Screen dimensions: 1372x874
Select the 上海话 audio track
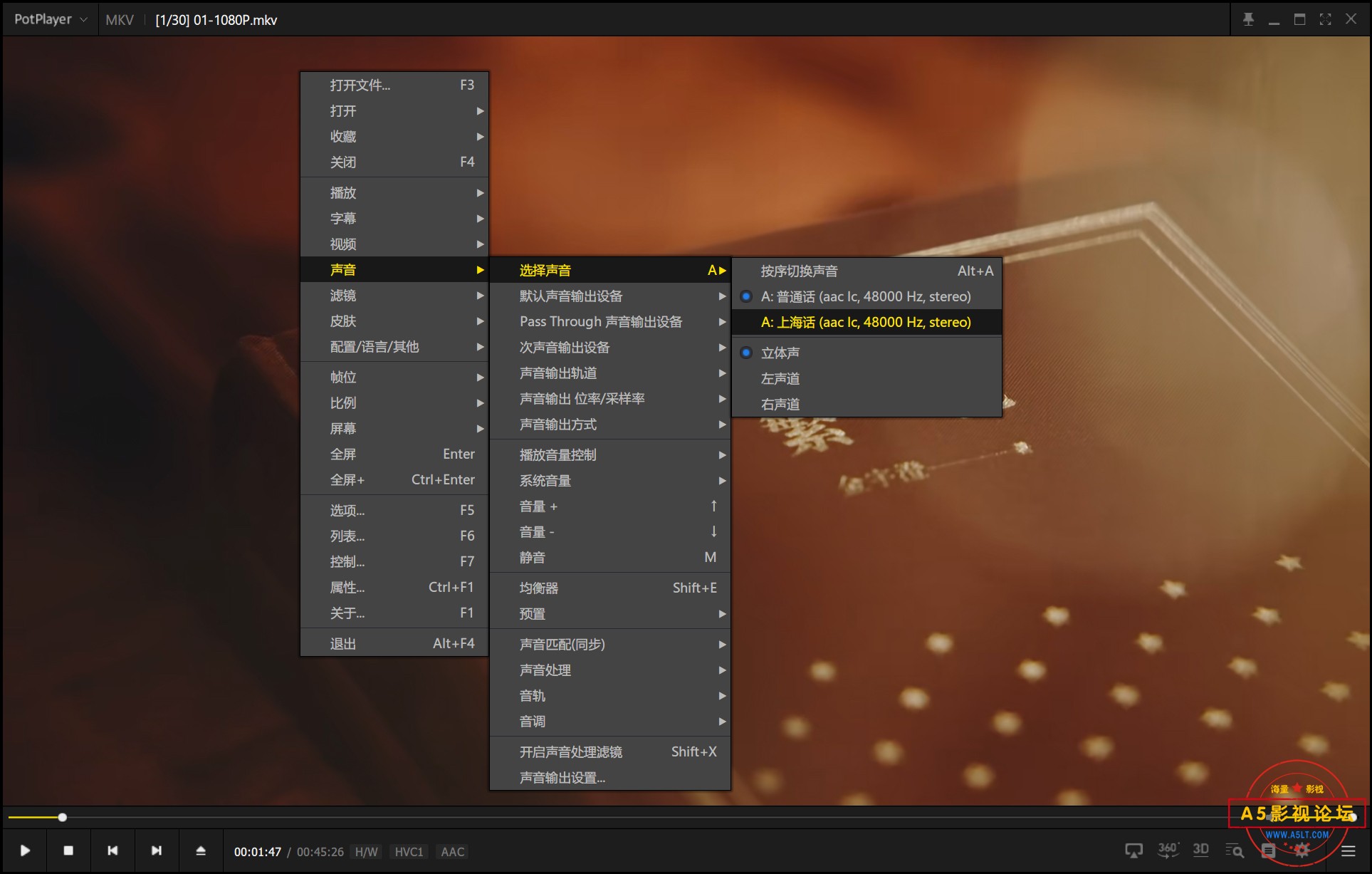(866, 322)
